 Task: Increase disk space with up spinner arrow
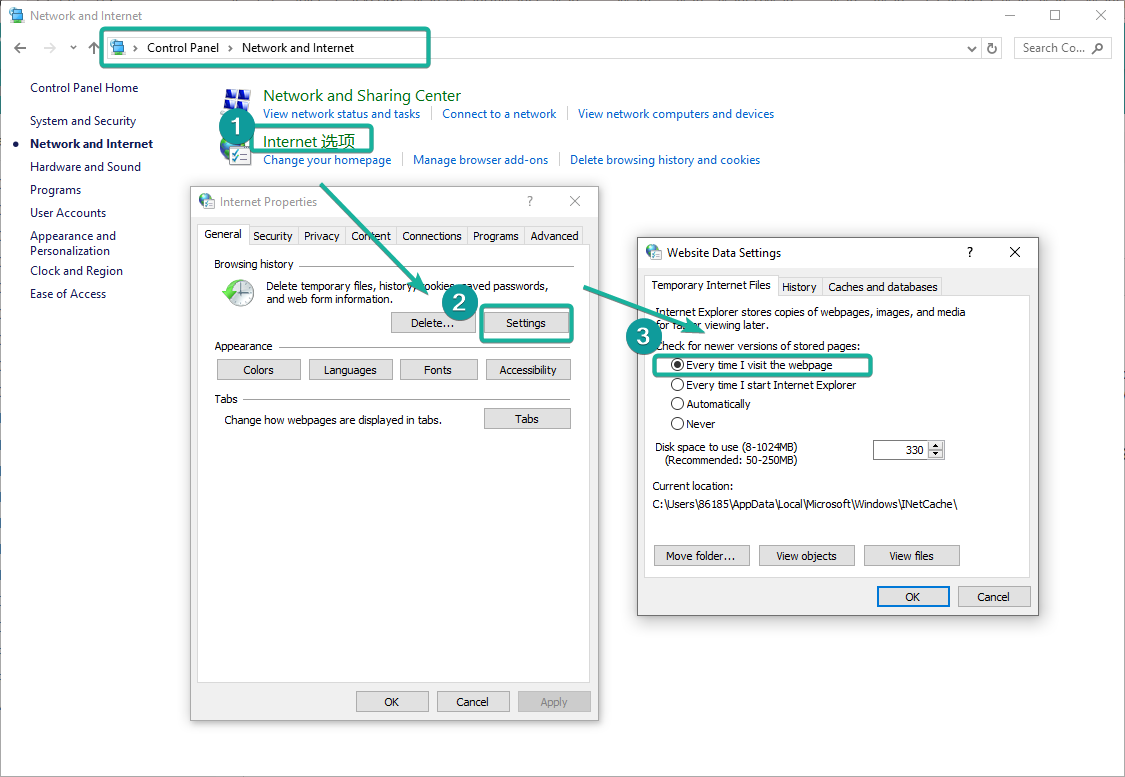point(936,446)
